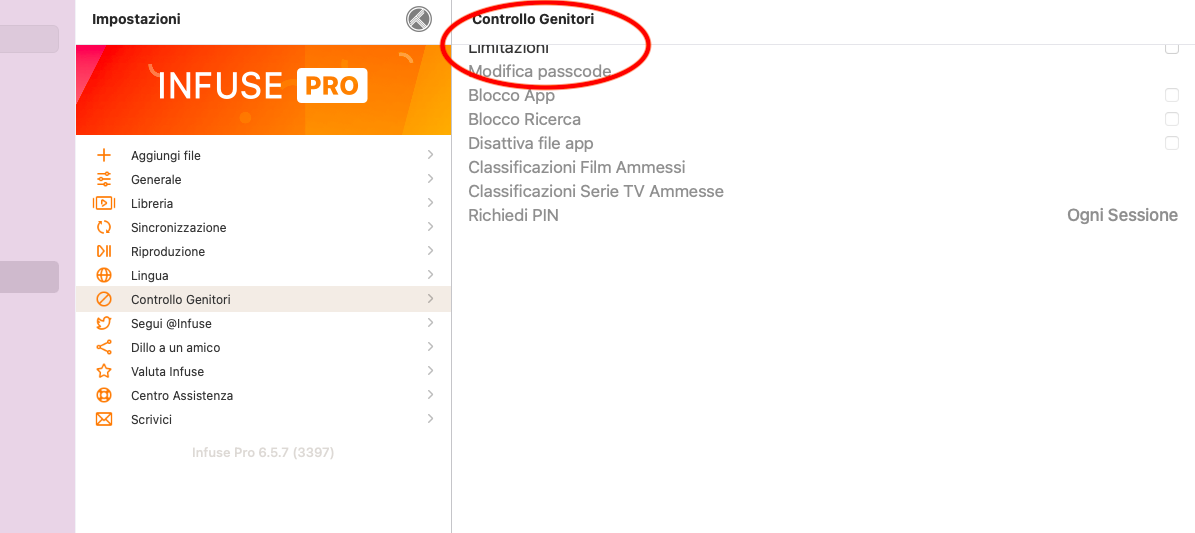This screenshot has width=1195, height=533.
Task: Click the round hammer icon beside Impostazioni
Action: (418, 19)
